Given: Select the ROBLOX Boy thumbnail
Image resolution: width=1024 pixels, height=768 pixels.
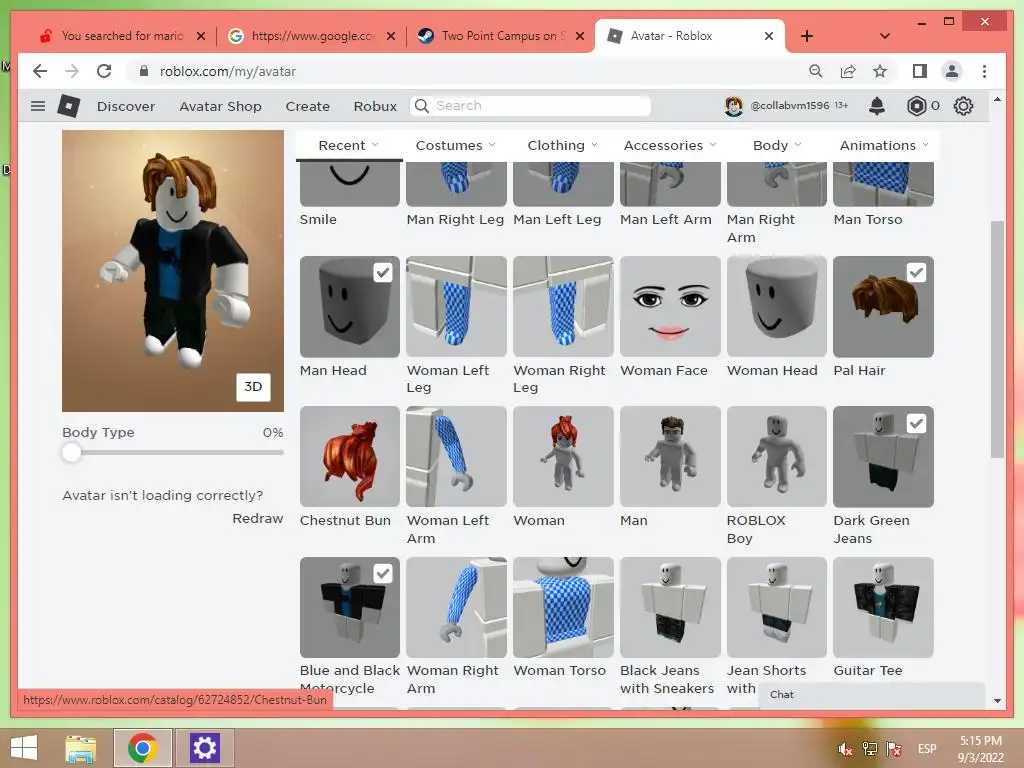Looking at the screenshot, I should tap(776, 456).
